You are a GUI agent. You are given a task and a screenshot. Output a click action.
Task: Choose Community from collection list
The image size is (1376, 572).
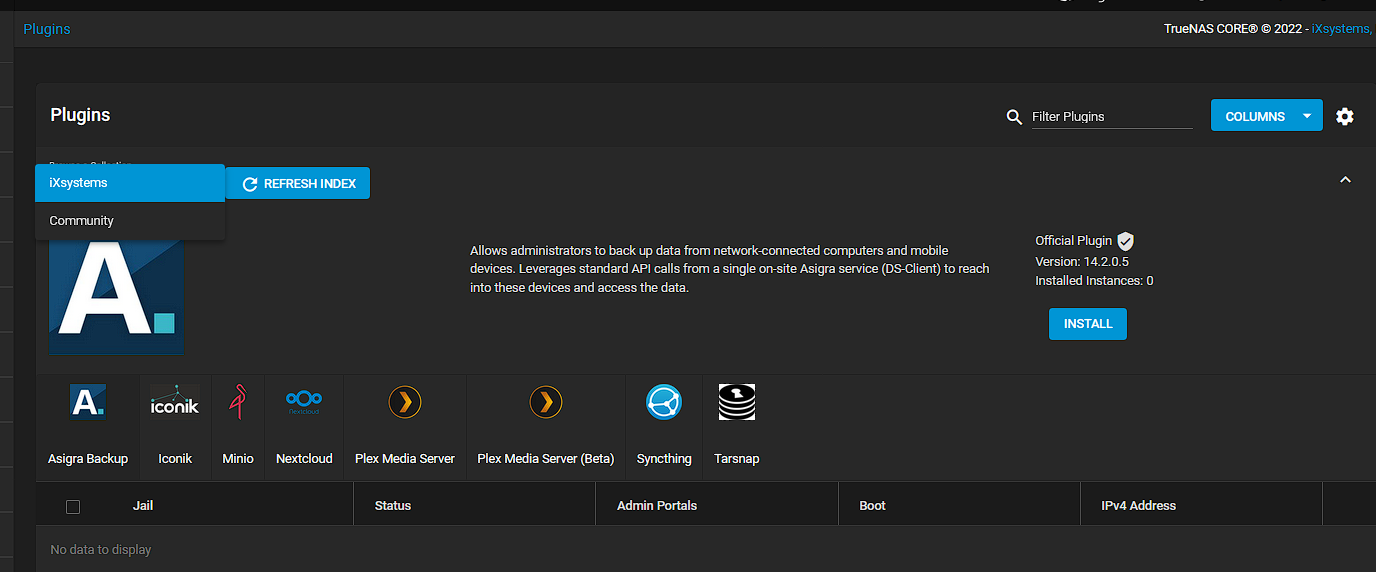click(x=130, y=221)
